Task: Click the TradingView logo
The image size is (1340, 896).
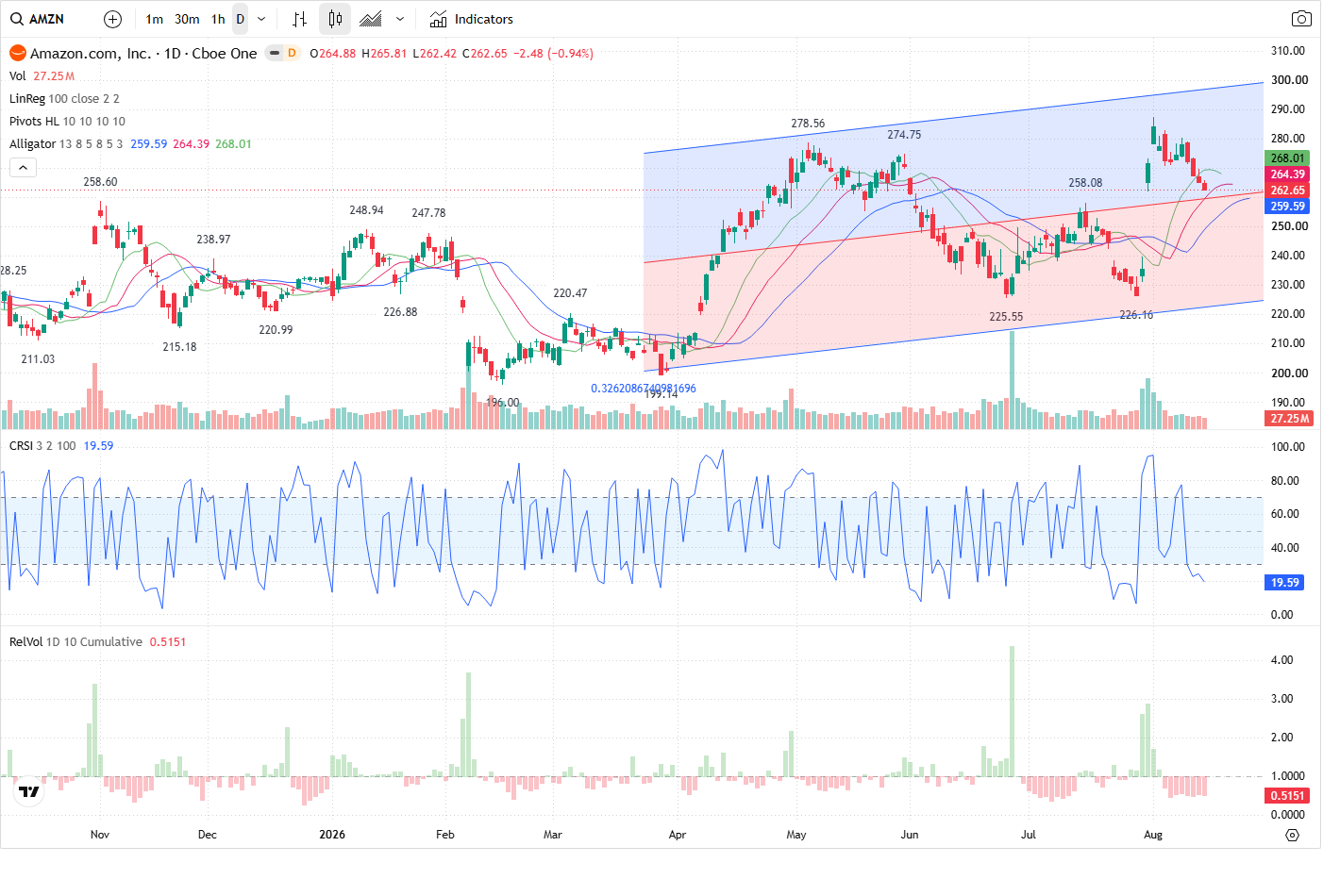Action: (x=29, y=791)
